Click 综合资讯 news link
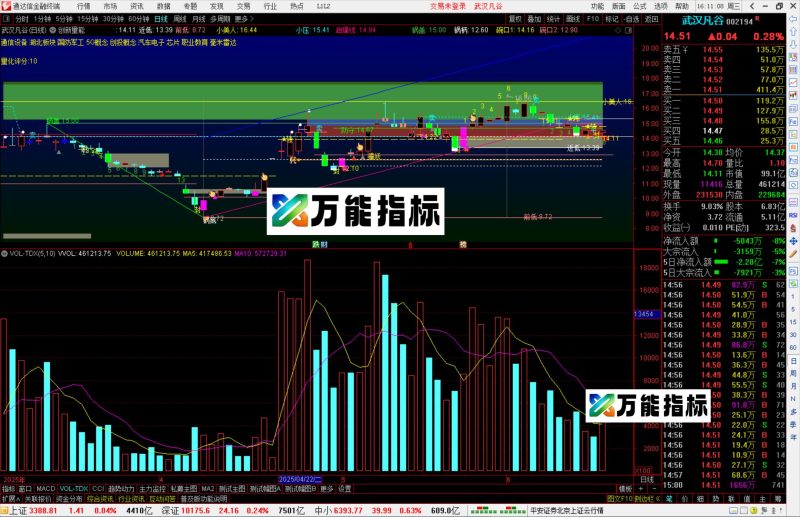This screenshot has height=517, width=800. coord(100,499)
